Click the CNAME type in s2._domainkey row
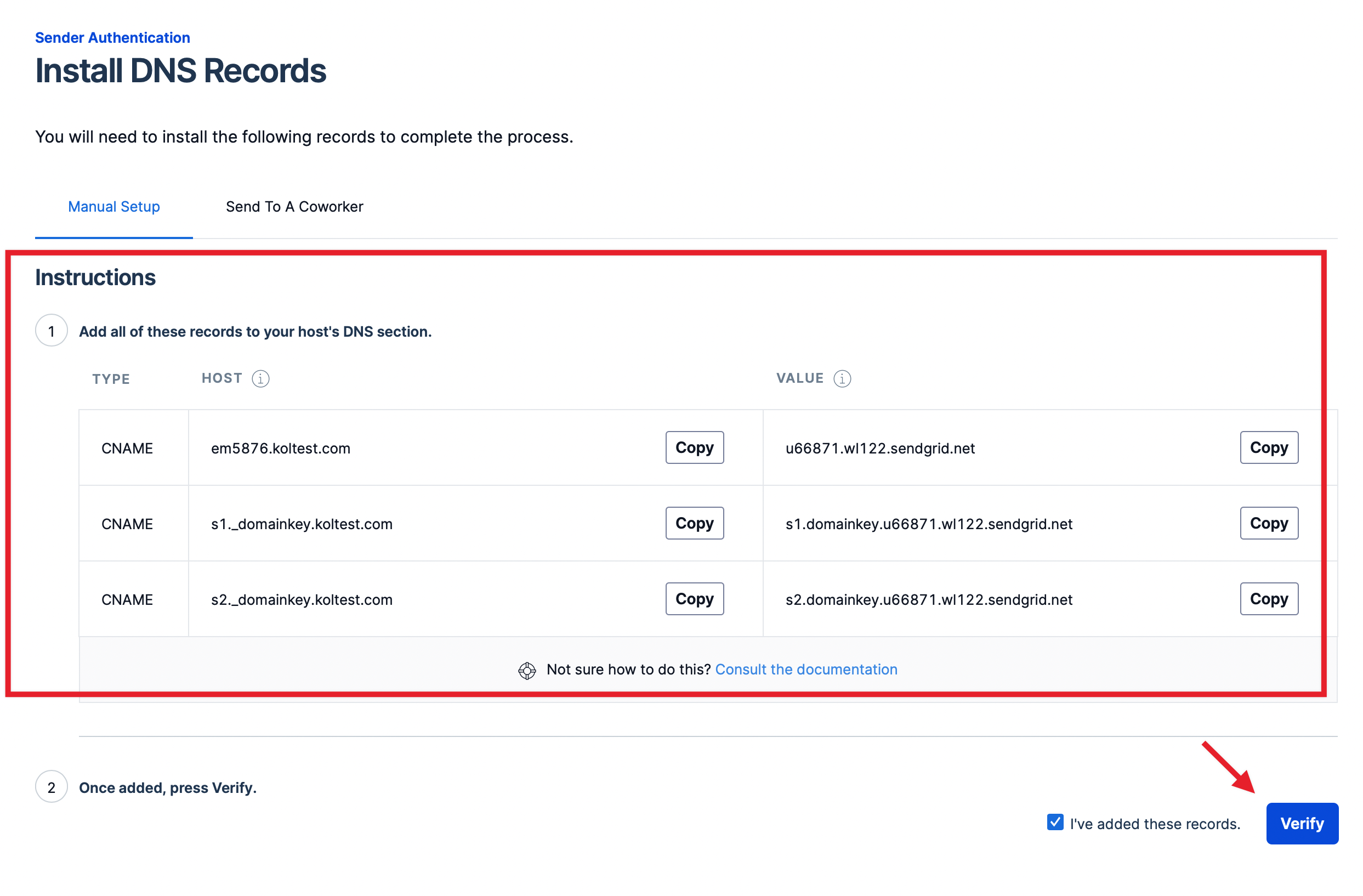 click(127, 599)
